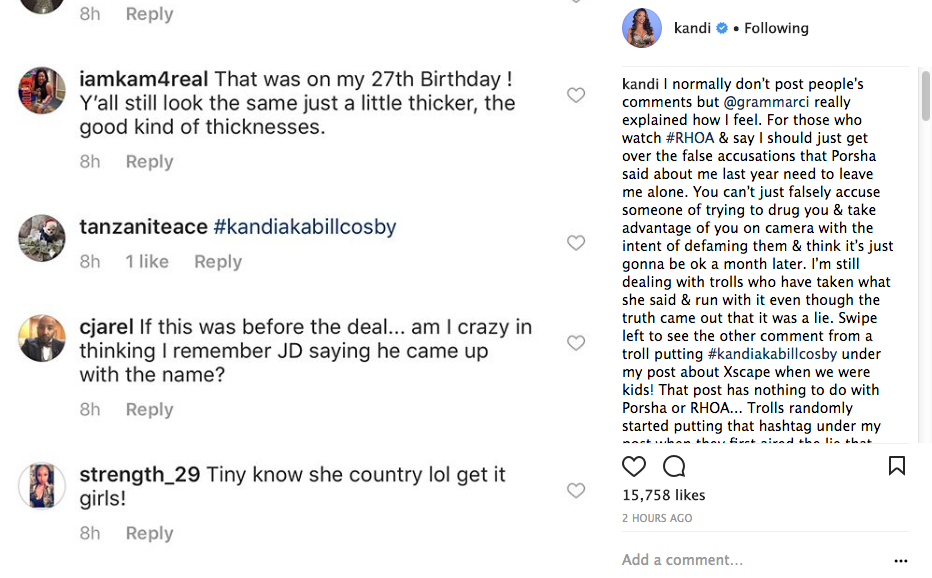View the 15,758 likes list

point(663,495)
